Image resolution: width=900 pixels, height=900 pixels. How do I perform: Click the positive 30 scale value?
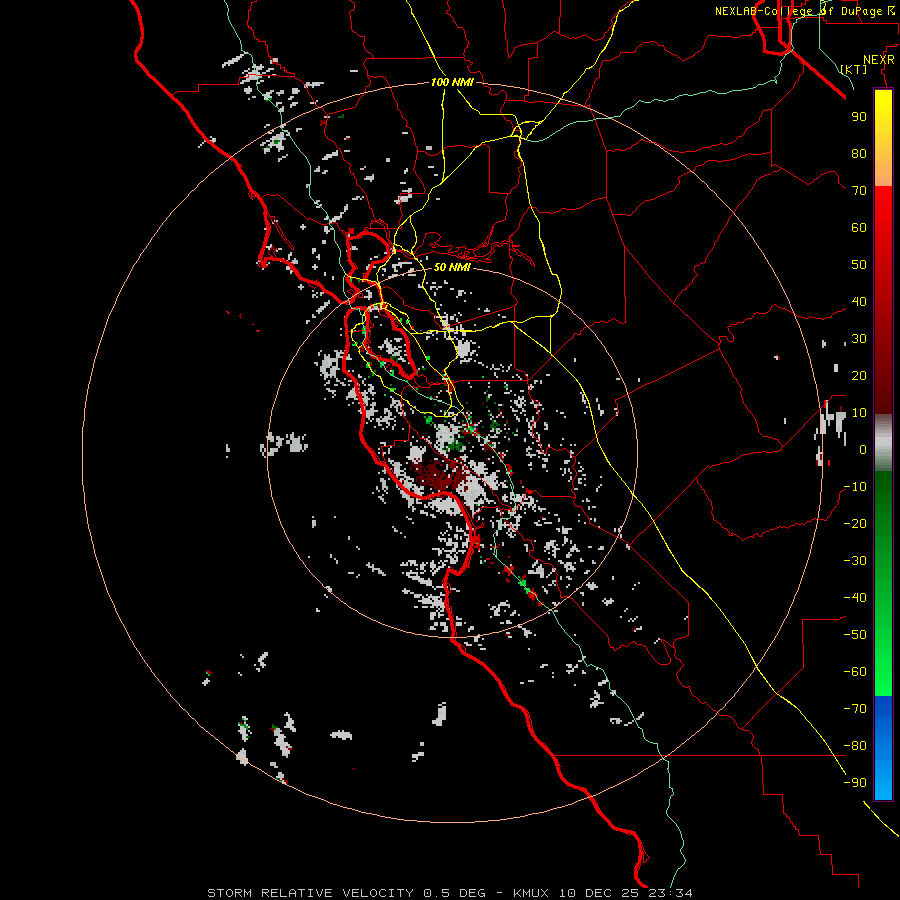[x=859, y=339]
